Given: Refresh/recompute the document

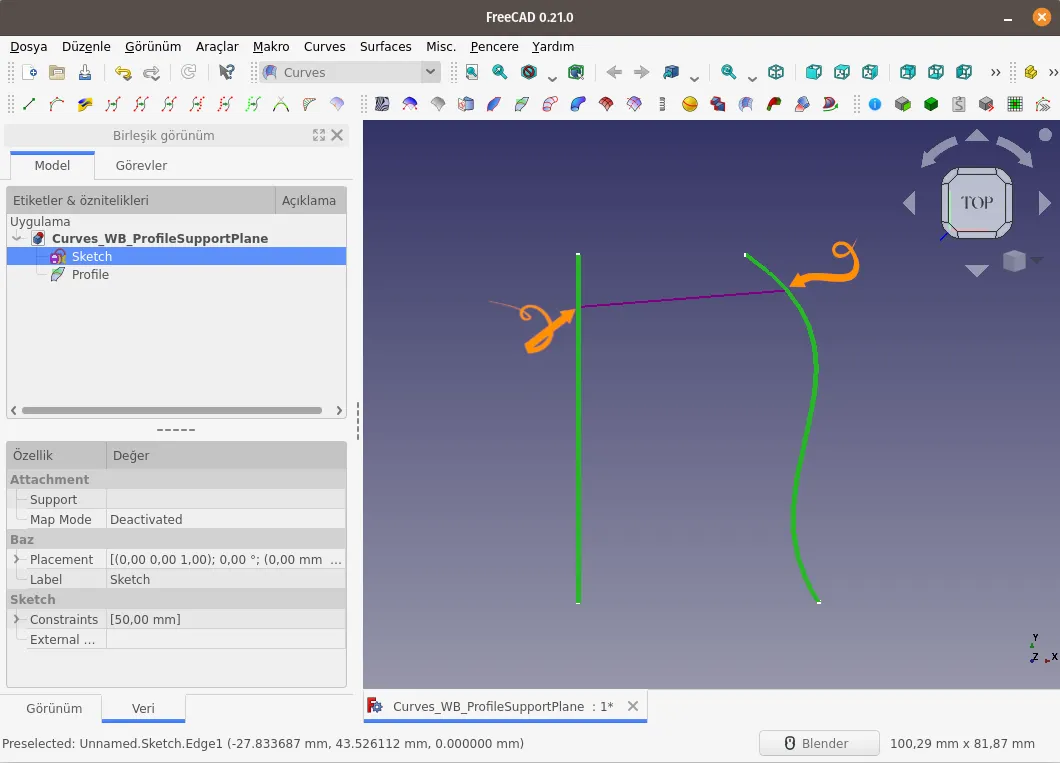Looking at the screenshot, I should [x=189, y=72].
